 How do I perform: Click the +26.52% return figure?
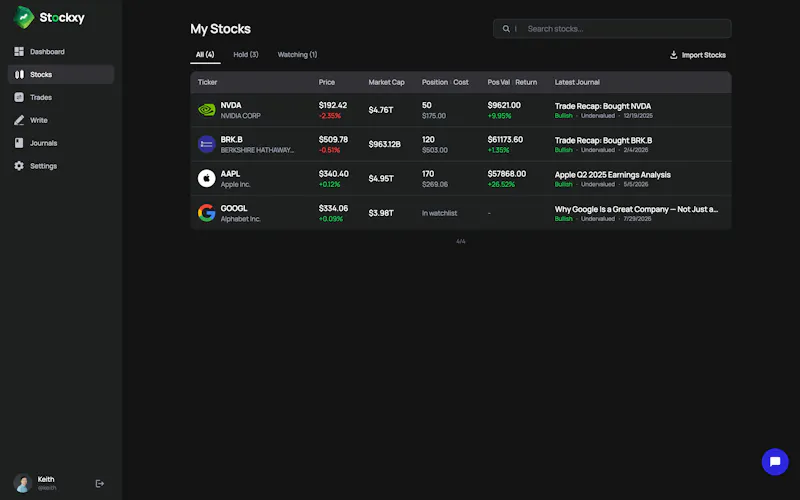click(501, 184)
